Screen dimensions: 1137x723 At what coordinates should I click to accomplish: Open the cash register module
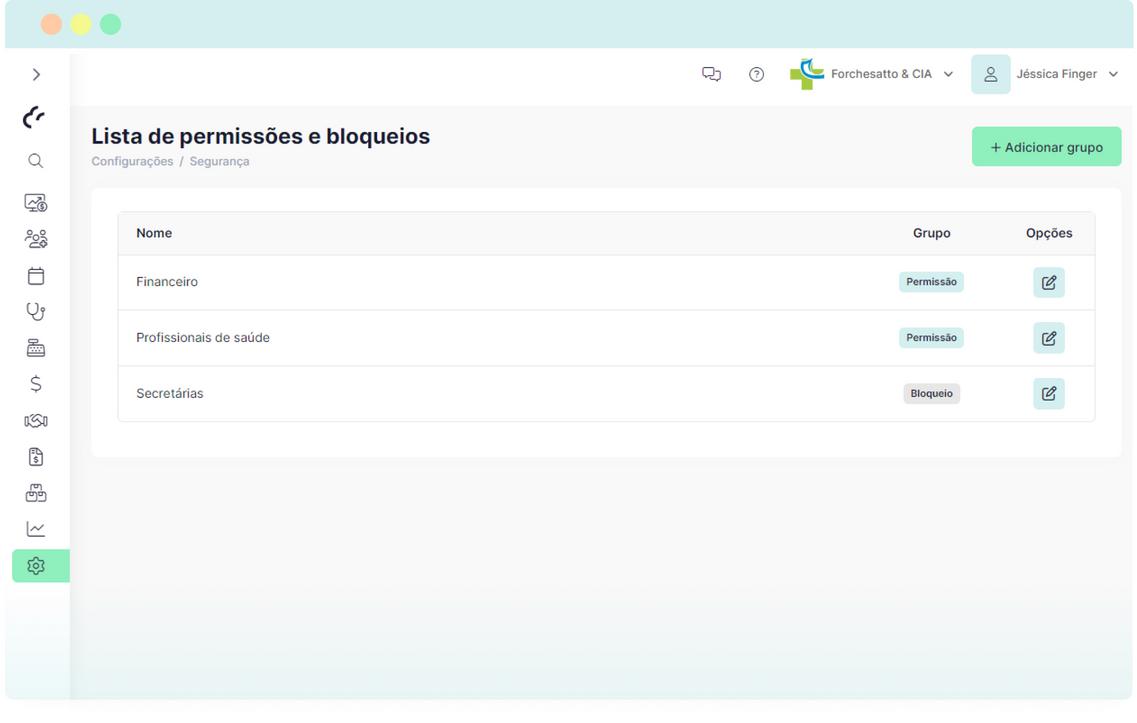36,346
